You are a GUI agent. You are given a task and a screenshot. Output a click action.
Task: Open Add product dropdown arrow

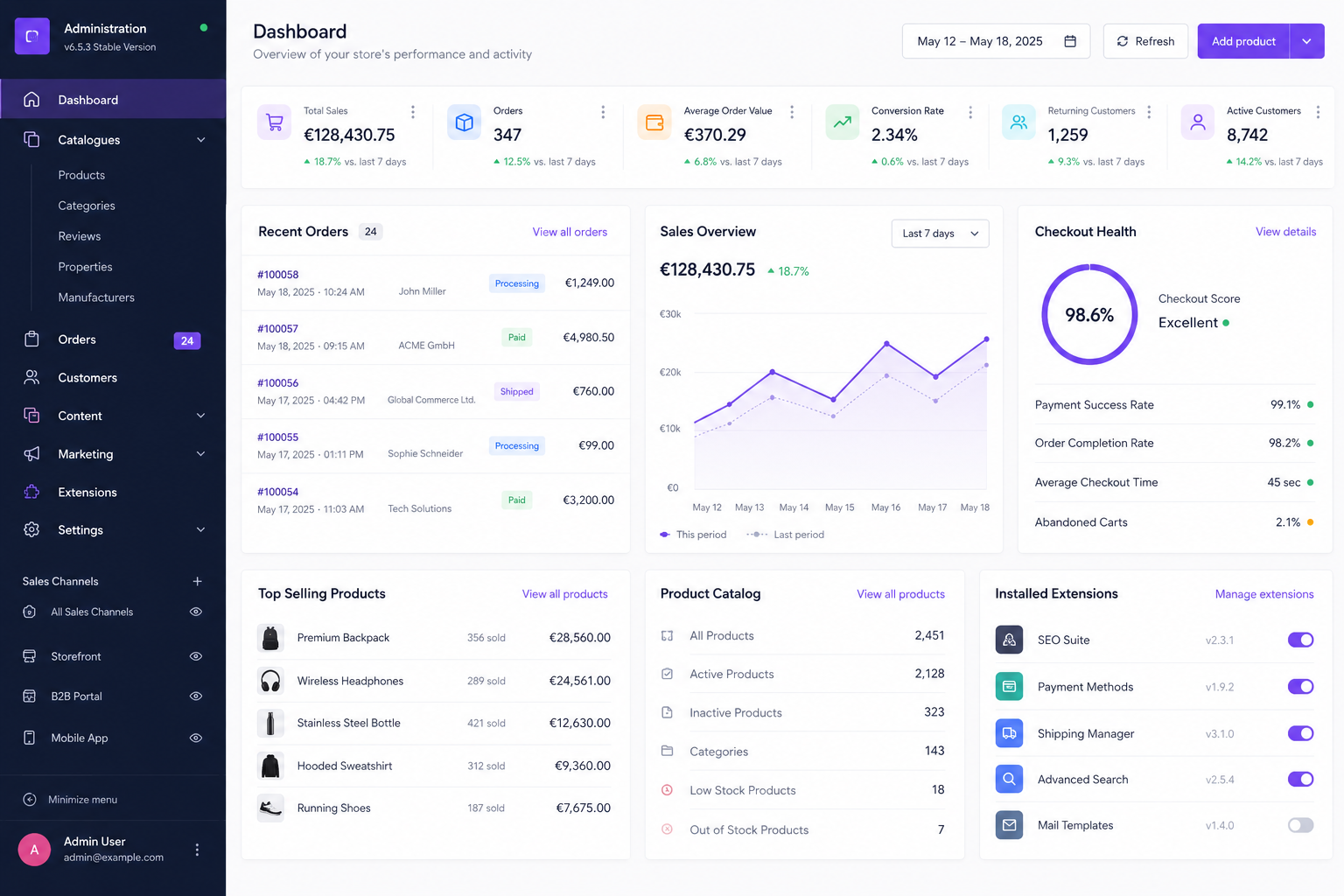pyautogui.click(x=1306, y=41)
